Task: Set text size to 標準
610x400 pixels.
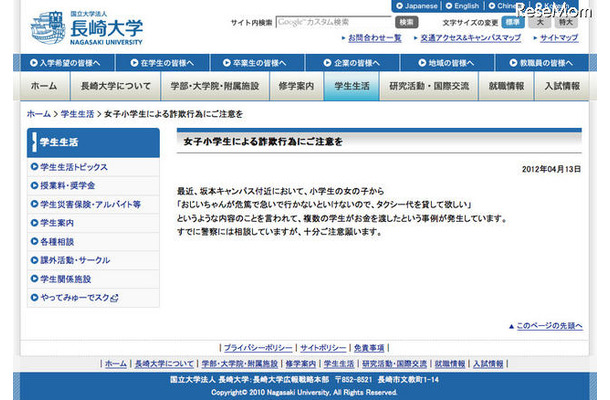Action: coord(513,22)
